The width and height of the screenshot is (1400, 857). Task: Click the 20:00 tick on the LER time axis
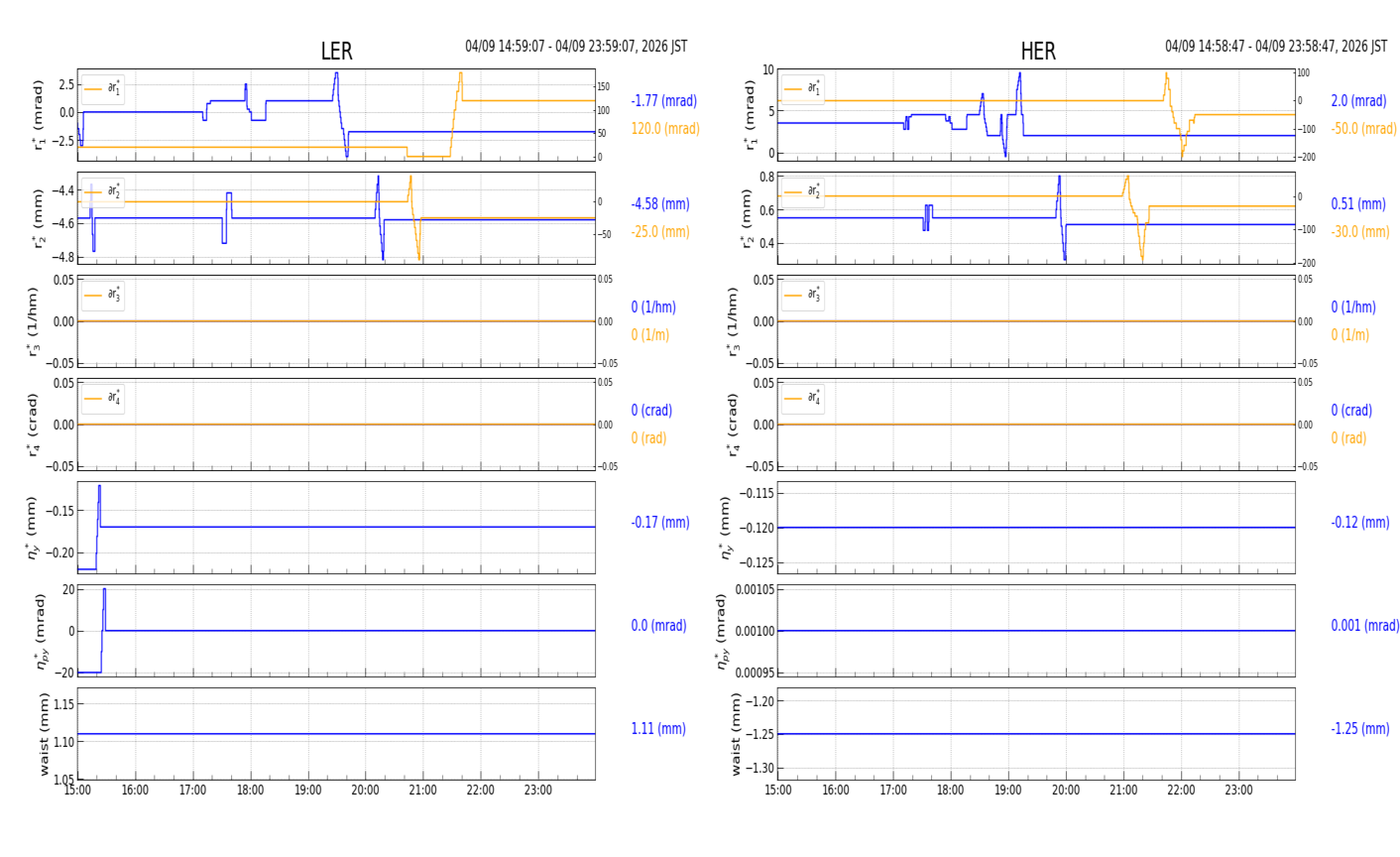pyautogui.click(x=366, y=791)
